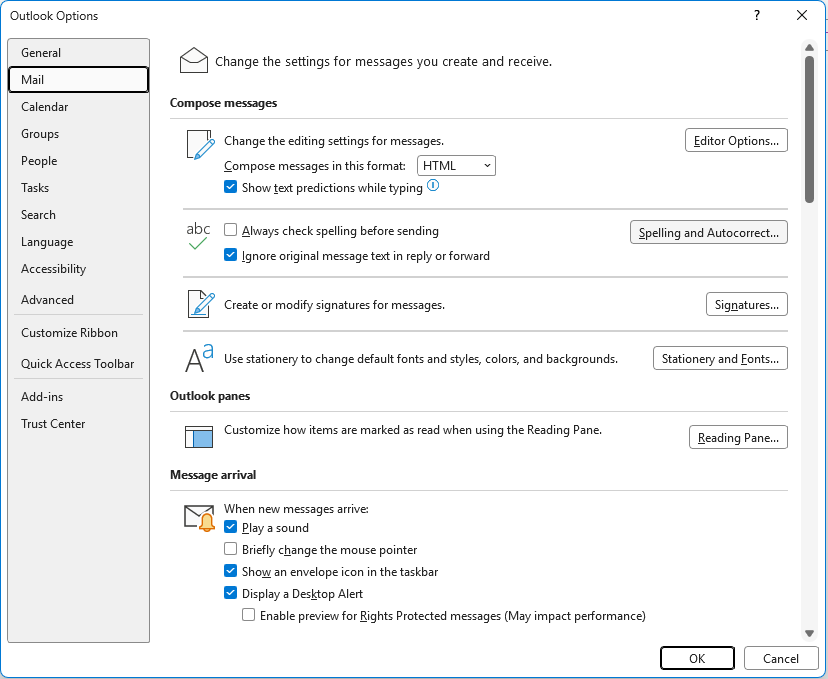This screenshot has width=828, height=679.
Task: Open the Groups options category
Action: pos(79,134)
